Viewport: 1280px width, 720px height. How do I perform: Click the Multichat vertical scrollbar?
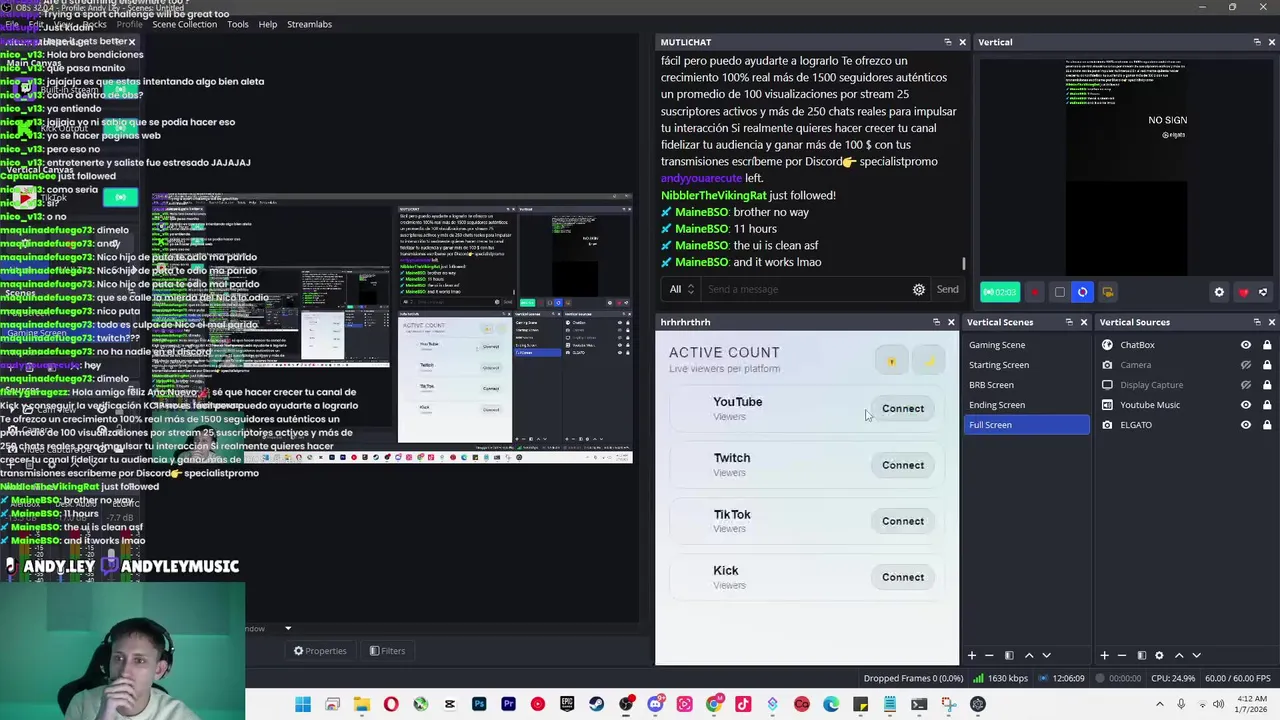click(x=964, y=264)
